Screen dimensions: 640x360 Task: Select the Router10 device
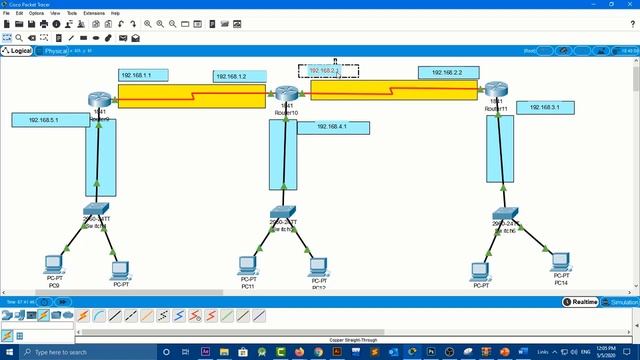(x=287, y=94)
